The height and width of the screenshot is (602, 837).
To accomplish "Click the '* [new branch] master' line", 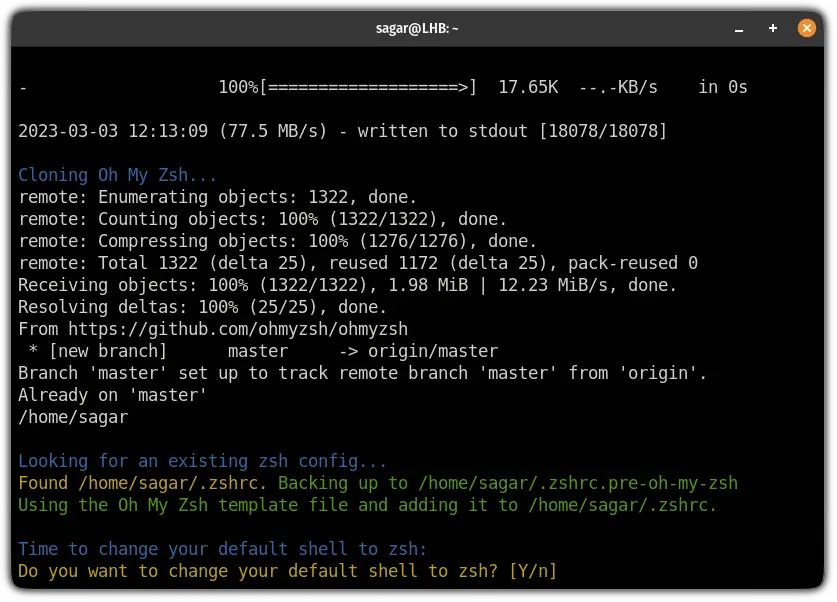I will pos(263,351).
